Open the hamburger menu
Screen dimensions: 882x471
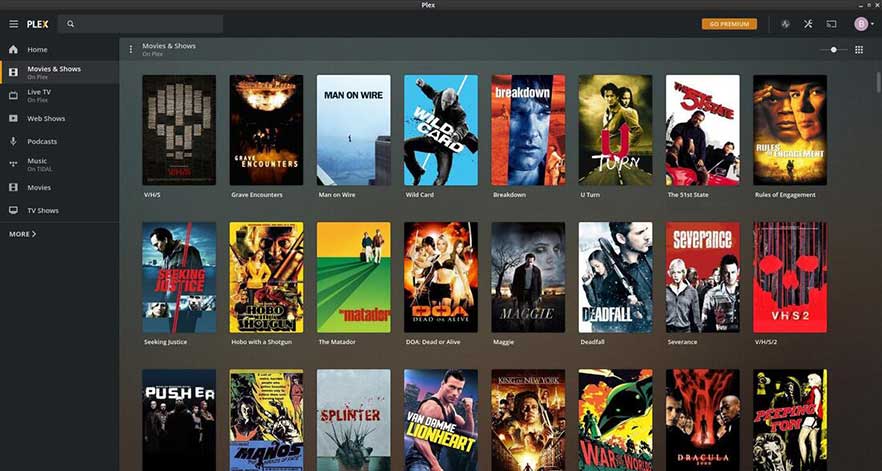(14, 24)
